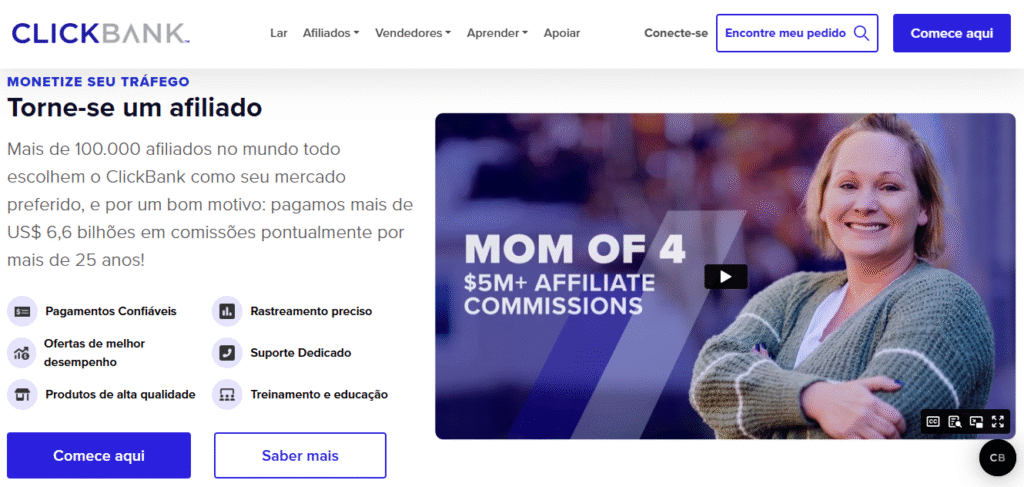1024x487 pixels.
Task: Play the Mom of 4 video
Action: click(x=726, y=276)
